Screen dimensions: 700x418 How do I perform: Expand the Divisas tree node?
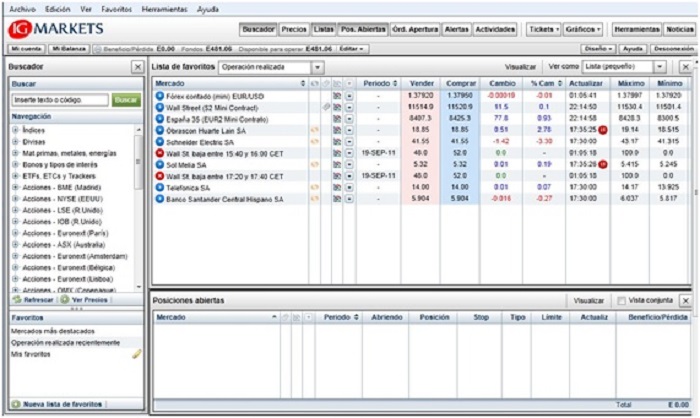click(16, 142)
